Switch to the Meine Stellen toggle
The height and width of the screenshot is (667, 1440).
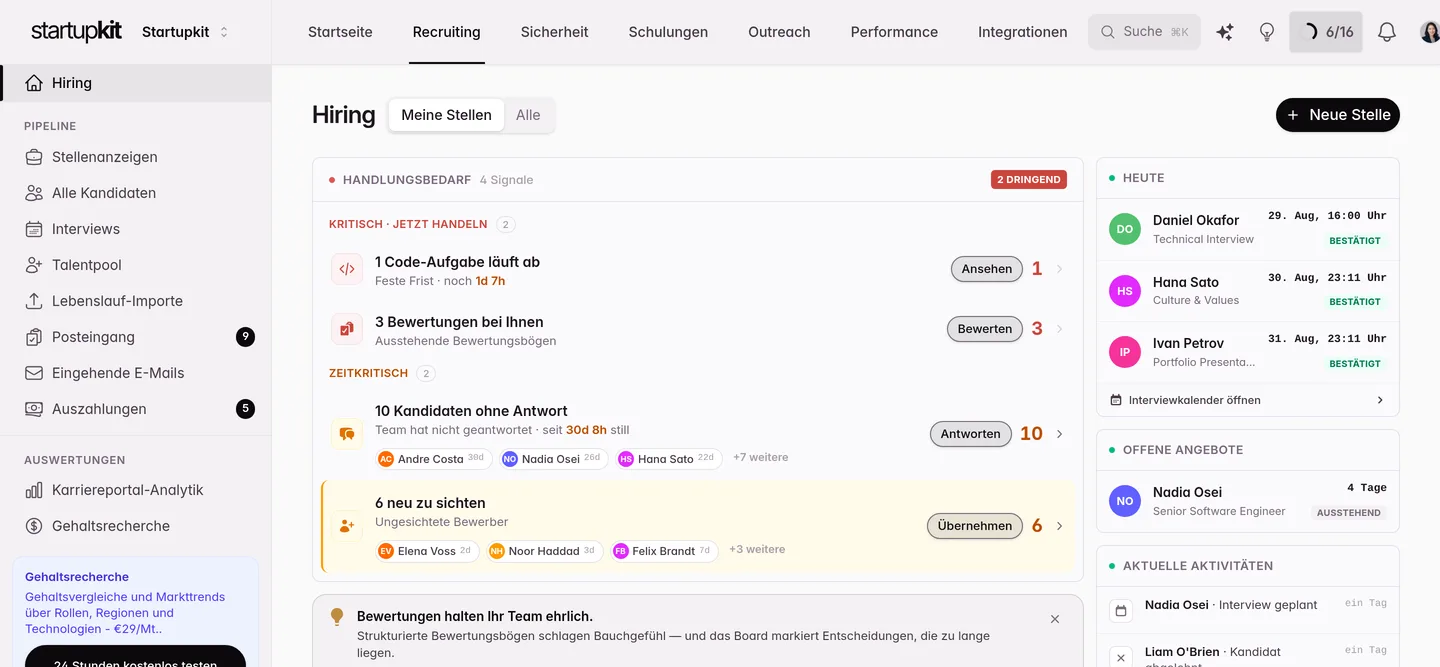click(x=446, y=115)
